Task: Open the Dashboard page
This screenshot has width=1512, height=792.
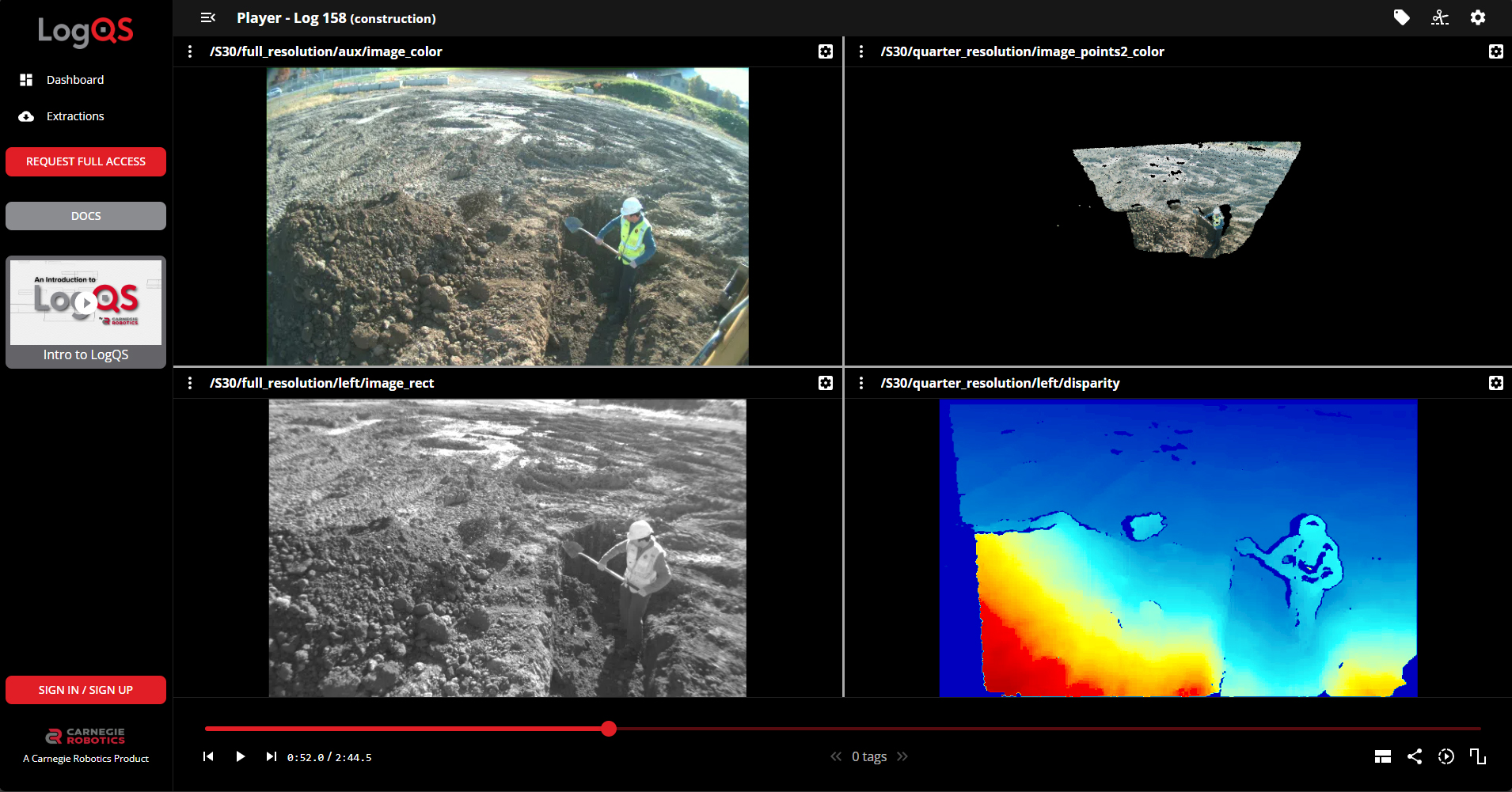Action: click(74, 80)
